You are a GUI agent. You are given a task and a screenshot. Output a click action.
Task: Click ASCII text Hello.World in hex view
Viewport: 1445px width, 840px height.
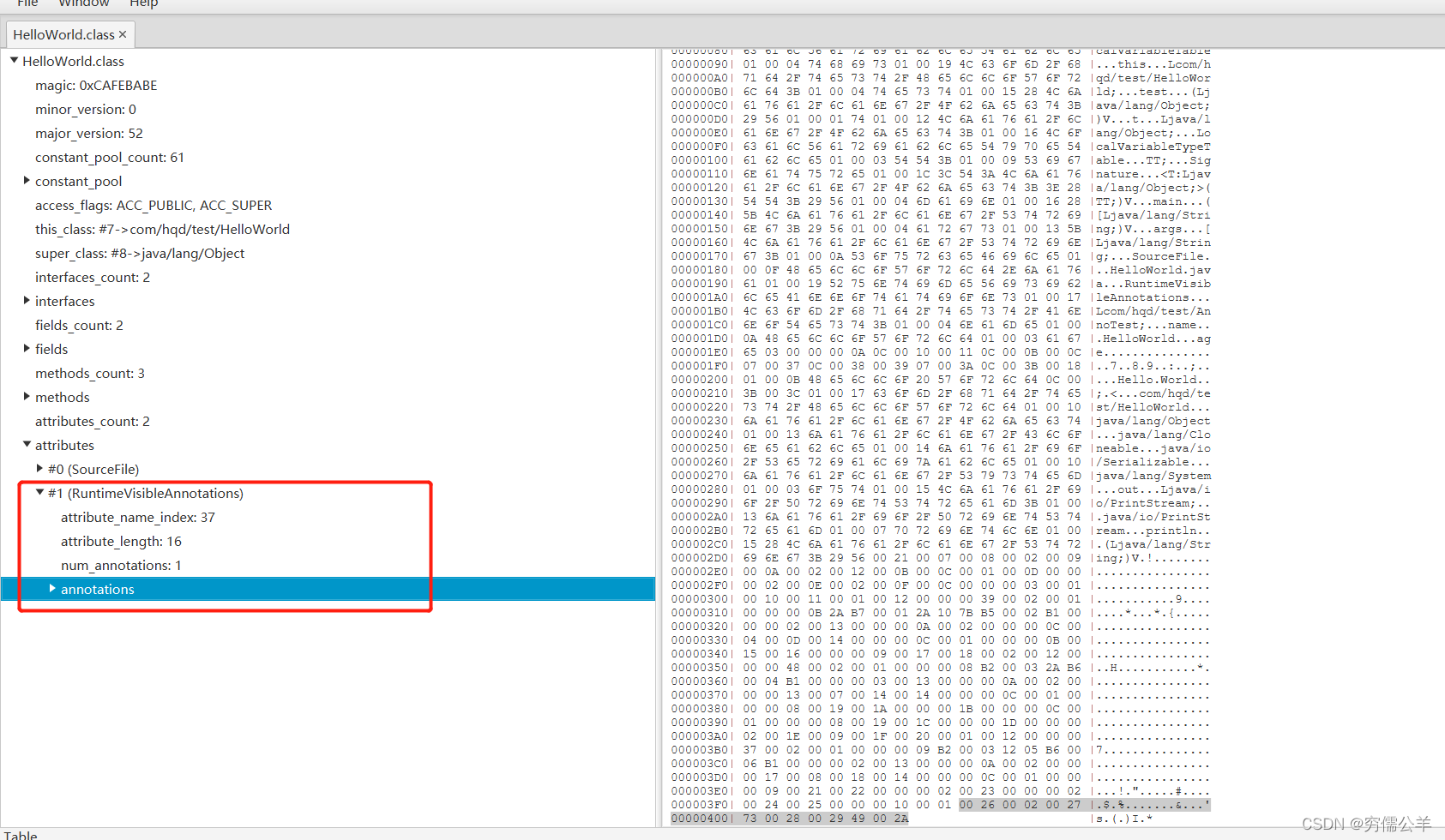(x=1157, y=380)
